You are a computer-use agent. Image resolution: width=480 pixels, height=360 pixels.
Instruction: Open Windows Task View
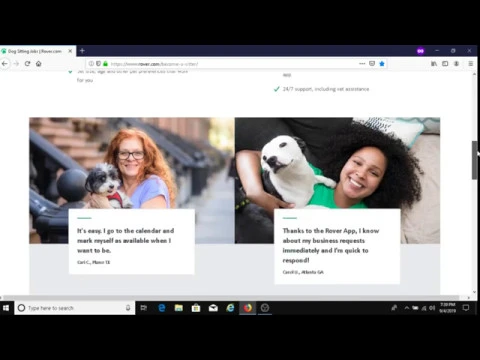[144, 308]
